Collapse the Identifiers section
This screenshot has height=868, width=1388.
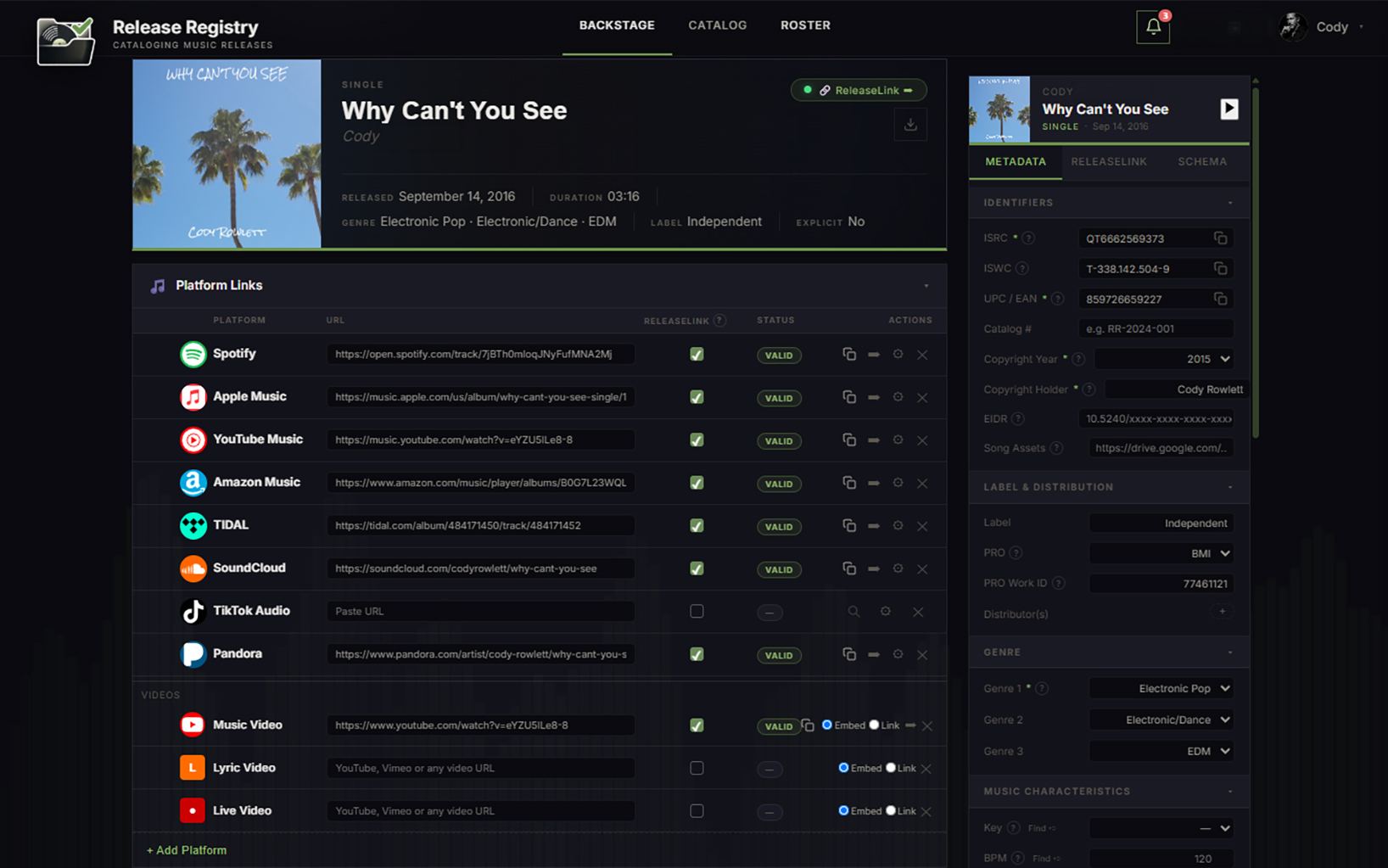point(1230,203)
